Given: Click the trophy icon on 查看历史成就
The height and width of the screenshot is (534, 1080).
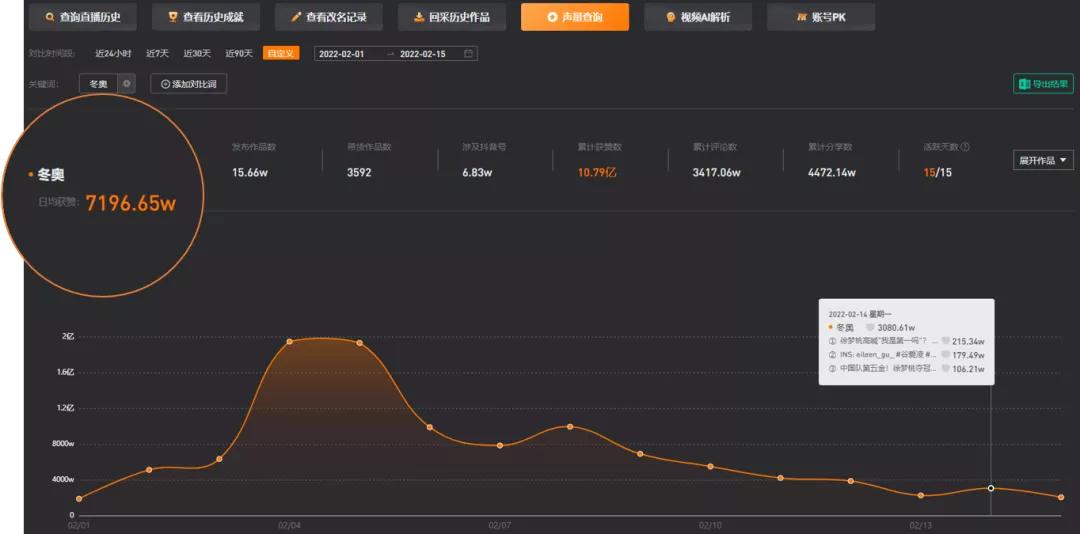Looking at the screenshot, I should [173, 17].
